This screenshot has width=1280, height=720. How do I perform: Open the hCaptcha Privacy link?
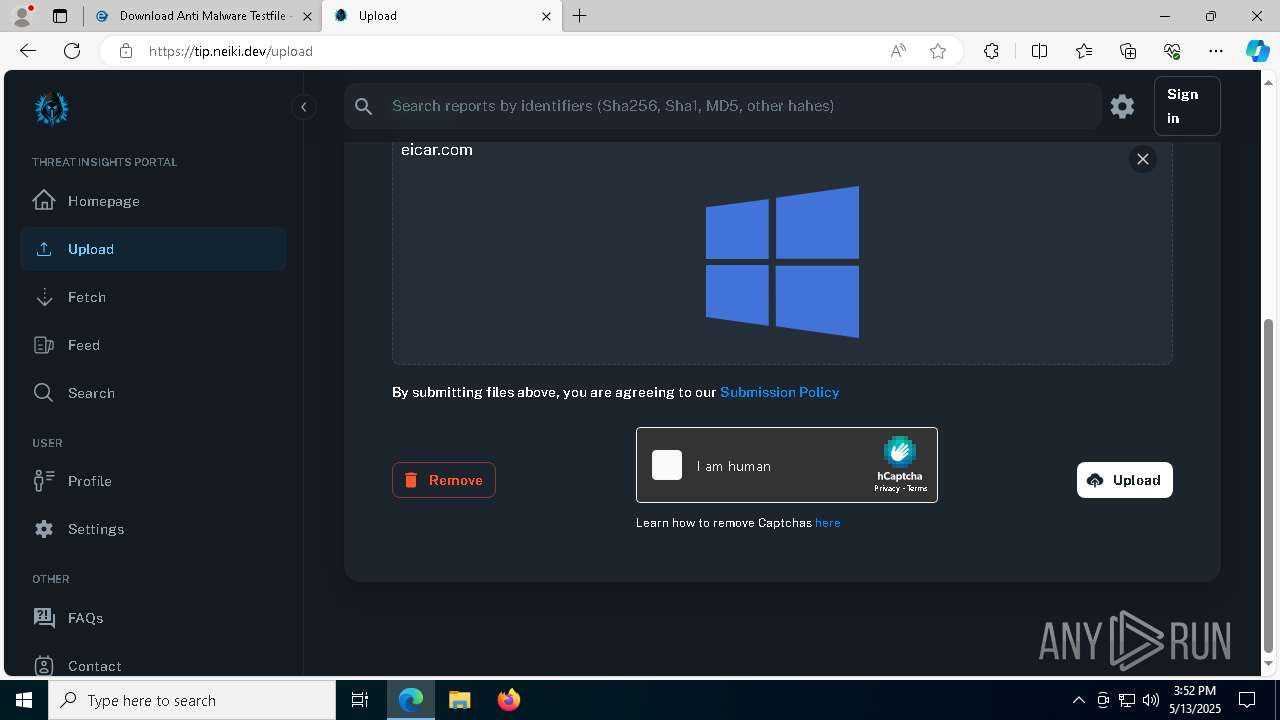(886, 488)
